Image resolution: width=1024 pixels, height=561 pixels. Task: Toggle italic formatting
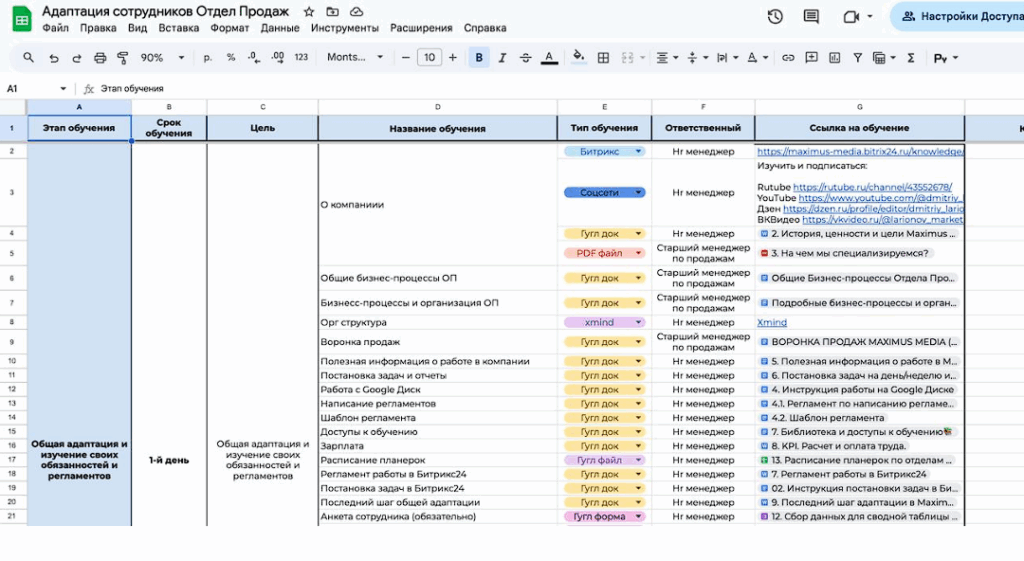click(502, 58)
